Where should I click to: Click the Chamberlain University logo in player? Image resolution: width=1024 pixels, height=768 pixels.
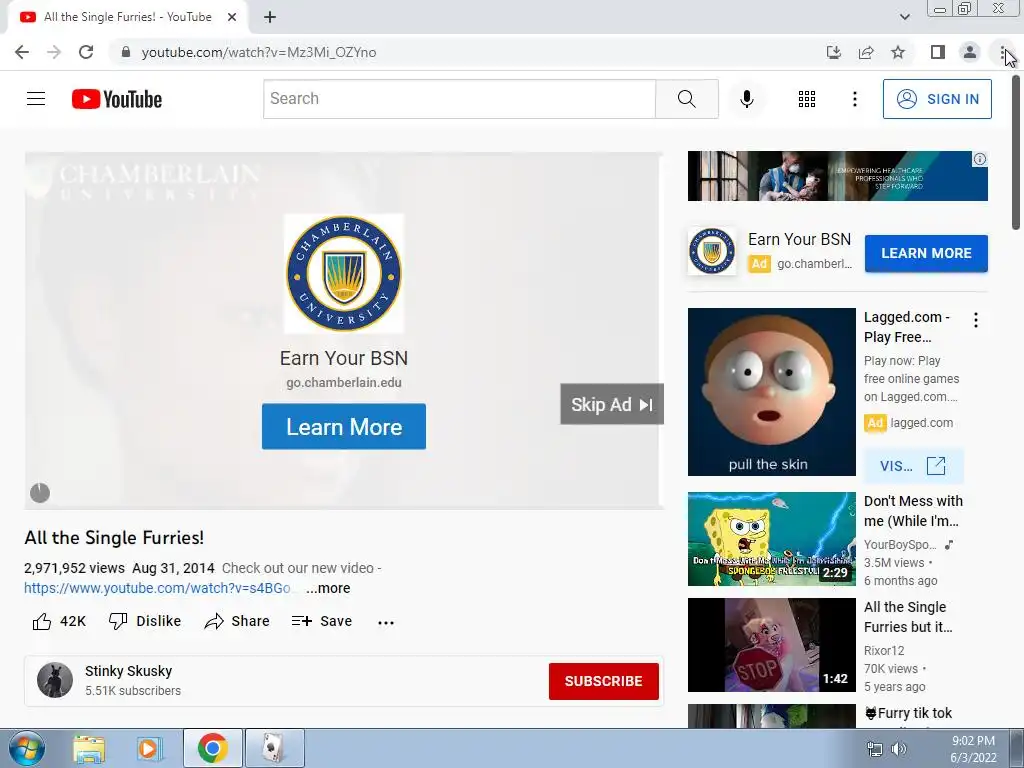pos(344,273)
